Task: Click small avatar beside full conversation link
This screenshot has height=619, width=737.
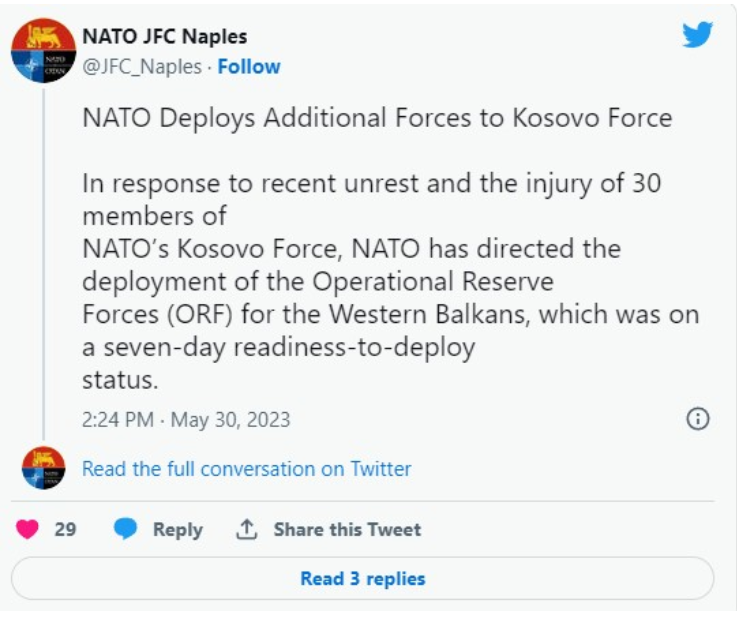Action: 43,468
